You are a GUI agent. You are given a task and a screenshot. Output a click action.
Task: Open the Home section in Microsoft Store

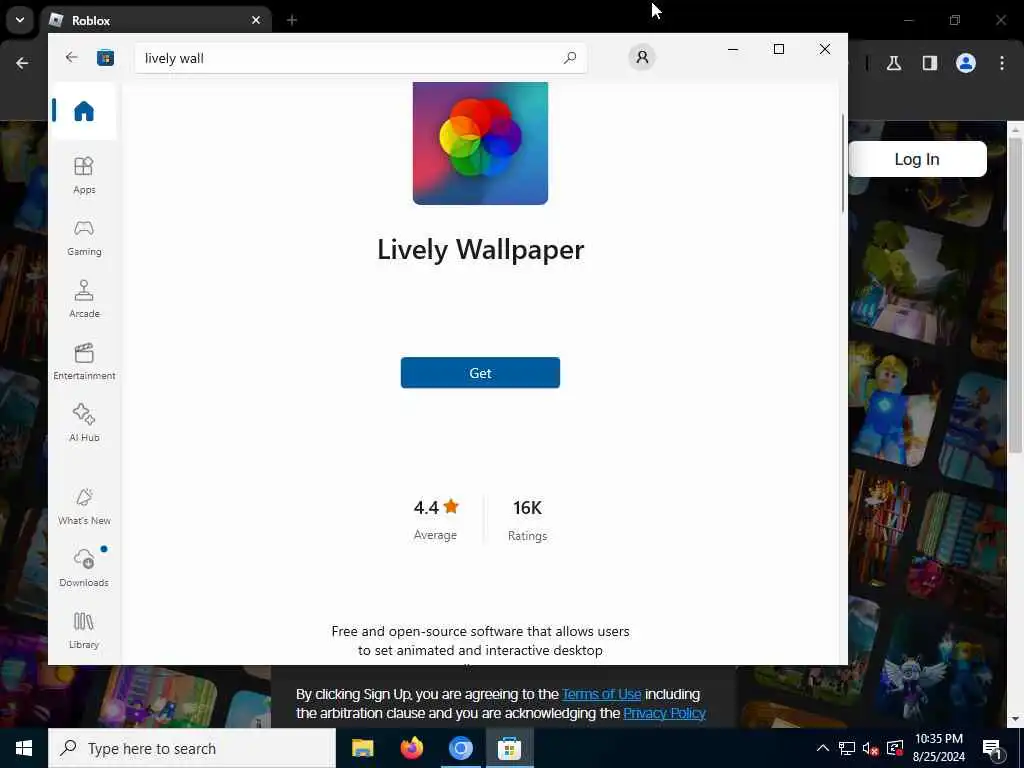pos(84,111)
